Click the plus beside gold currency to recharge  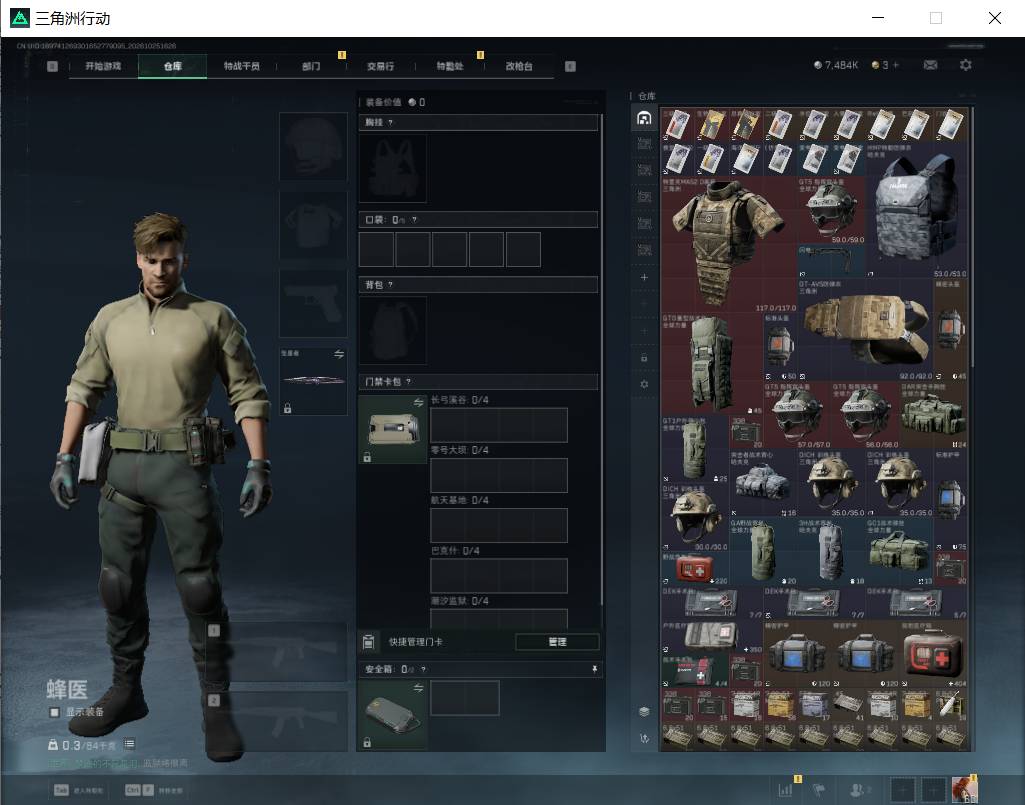896,65
